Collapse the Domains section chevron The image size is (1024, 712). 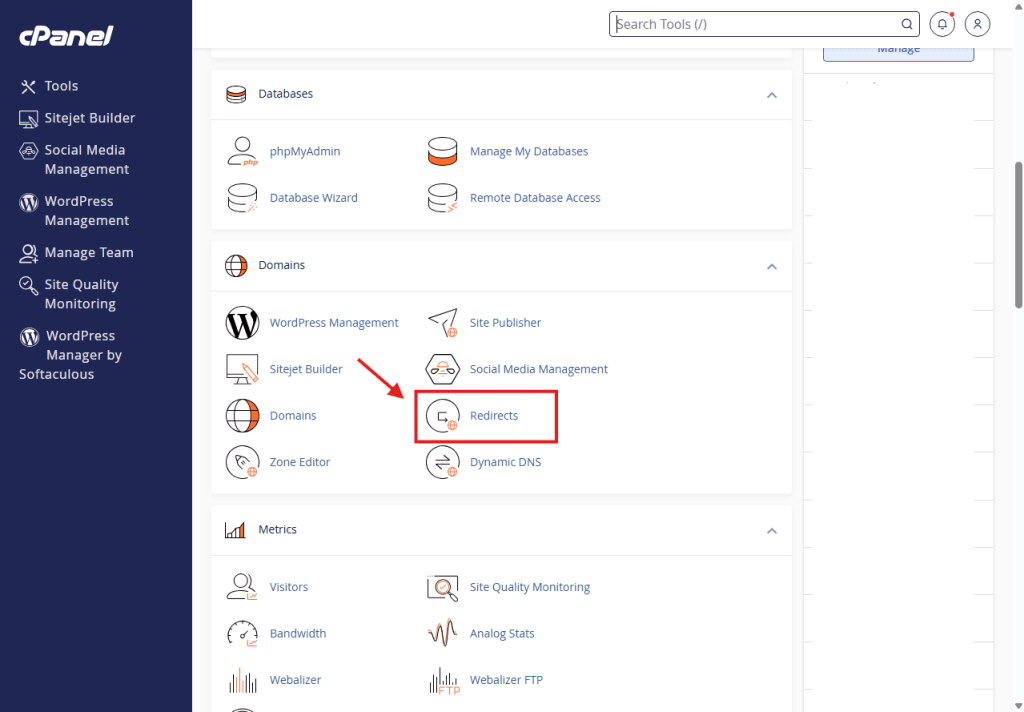click(771, 267)
